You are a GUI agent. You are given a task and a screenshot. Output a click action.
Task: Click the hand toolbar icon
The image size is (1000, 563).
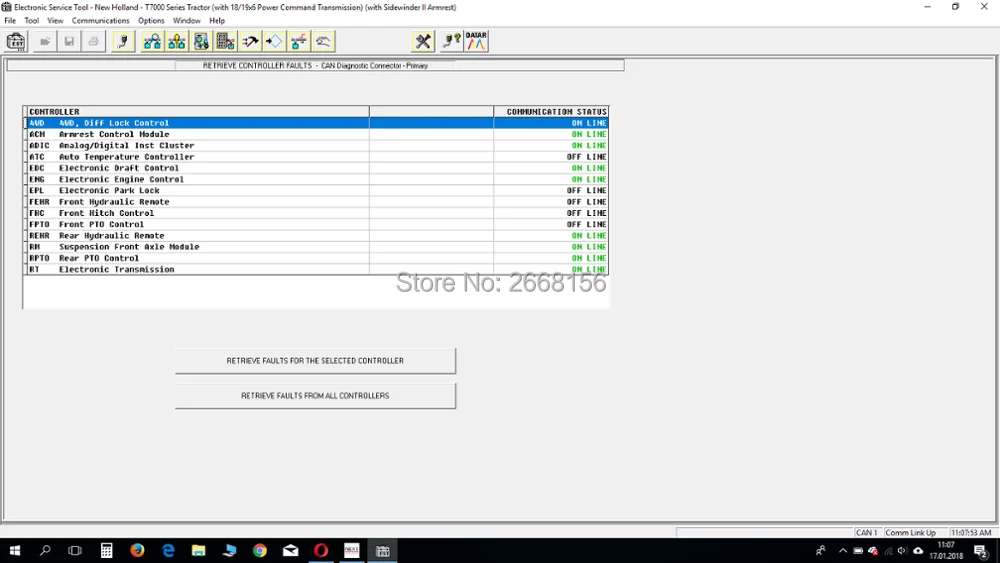[323, 42]
